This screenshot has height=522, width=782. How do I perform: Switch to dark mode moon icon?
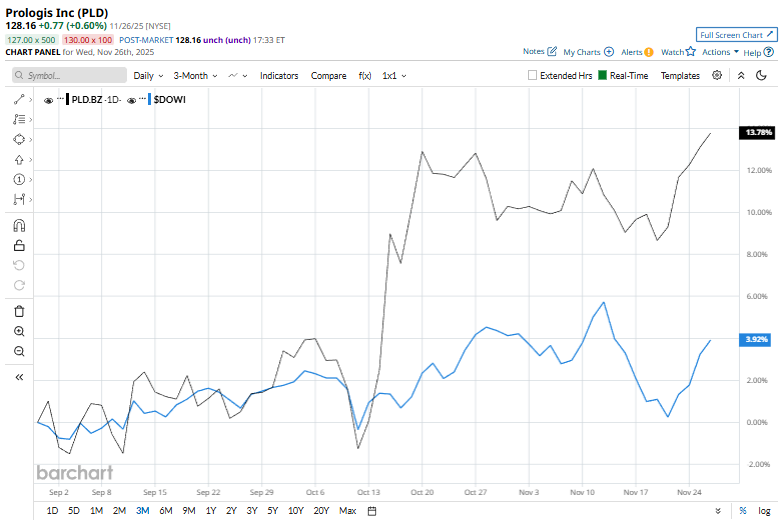point(761,75)
